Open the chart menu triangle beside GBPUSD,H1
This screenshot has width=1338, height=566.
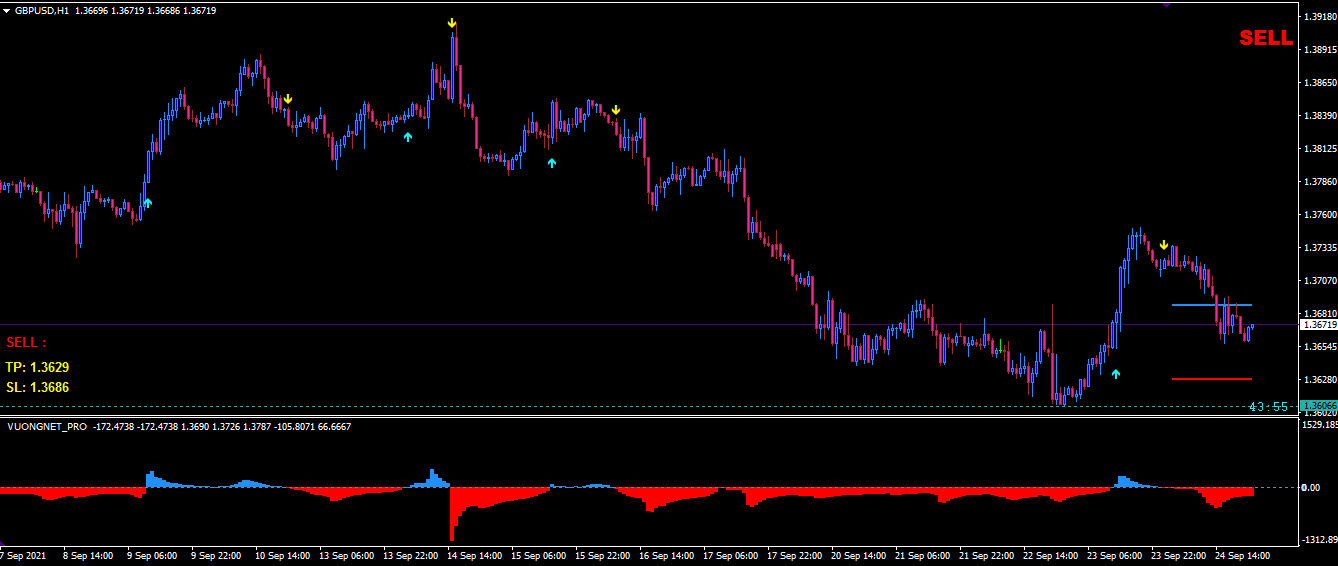(7, 10)
